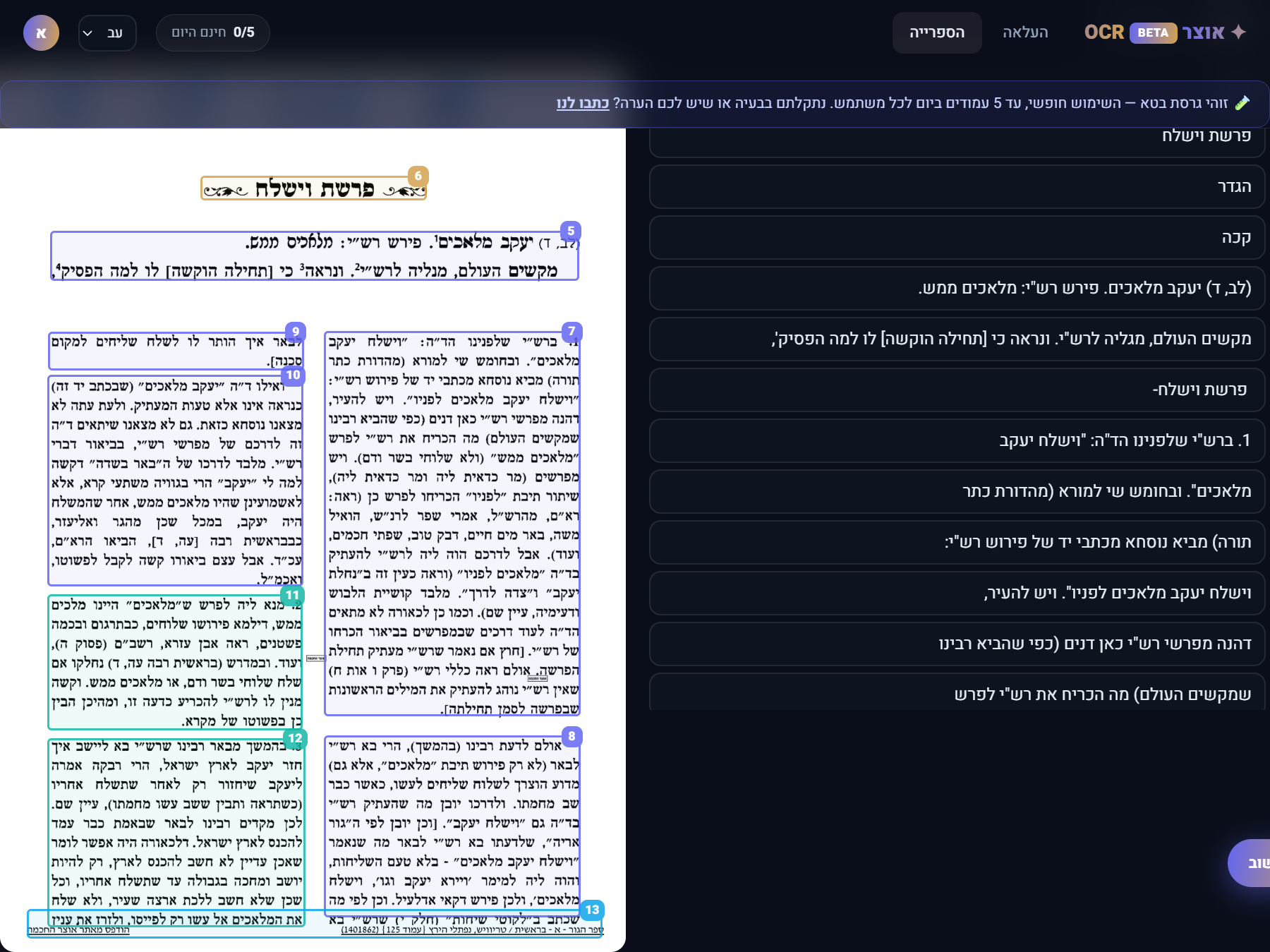Screen dimensions: 1270x952
Task: Click the sparkle logo icon beside אוצר
Action: (1238, 32)
